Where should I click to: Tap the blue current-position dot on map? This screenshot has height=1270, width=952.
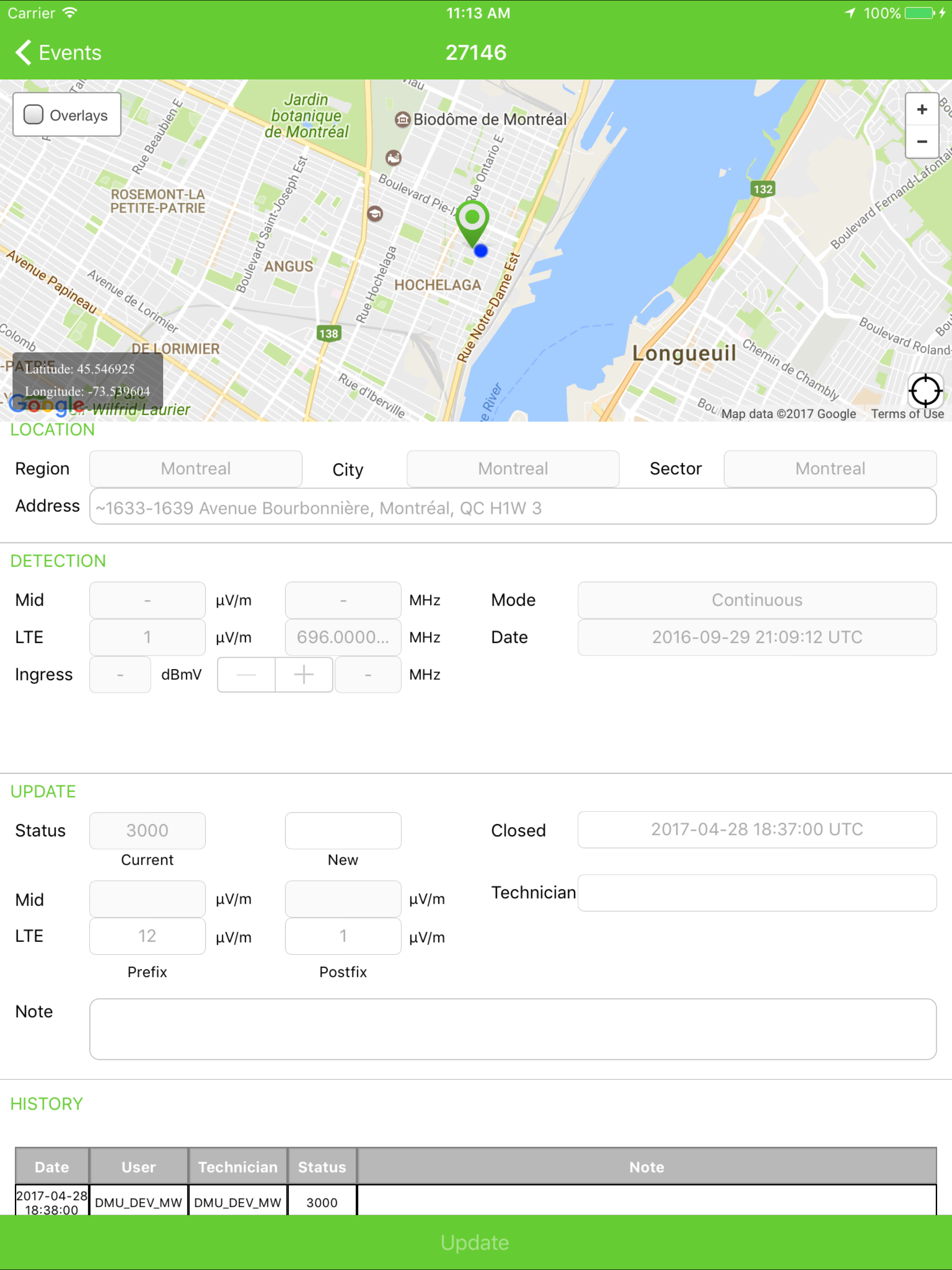[x=481, y=251]
